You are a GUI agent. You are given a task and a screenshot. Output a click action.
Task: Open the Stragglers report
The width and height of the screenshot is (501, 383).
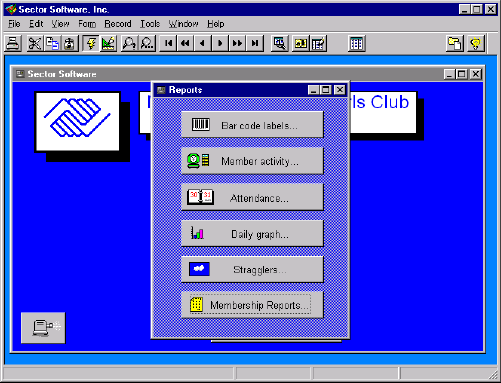coord(252,269)
